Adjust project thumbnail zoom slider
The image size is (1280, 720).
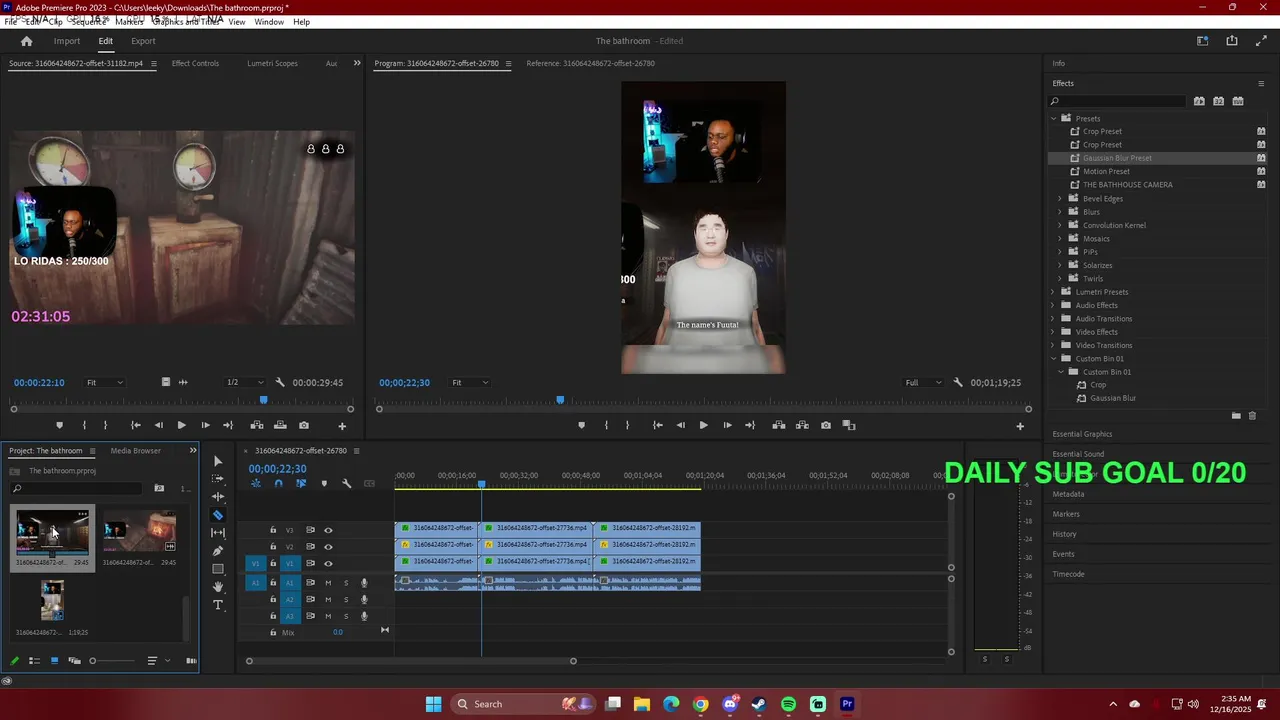(93, 661)
